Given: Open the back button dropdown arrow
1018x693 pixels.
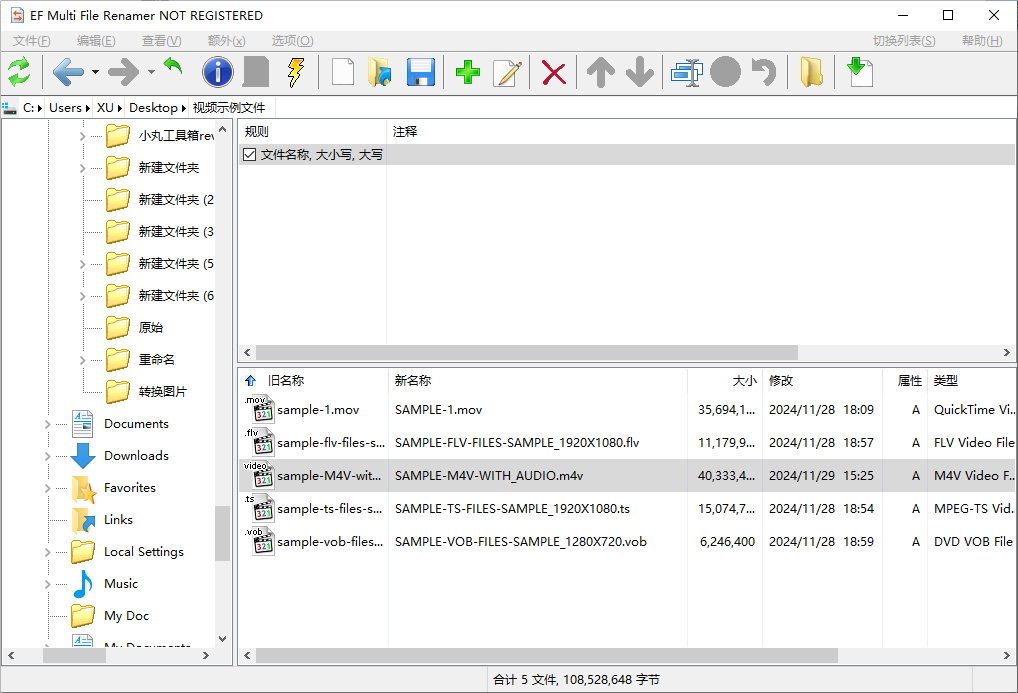Looking at the screenshot, I should coord(96,74).
